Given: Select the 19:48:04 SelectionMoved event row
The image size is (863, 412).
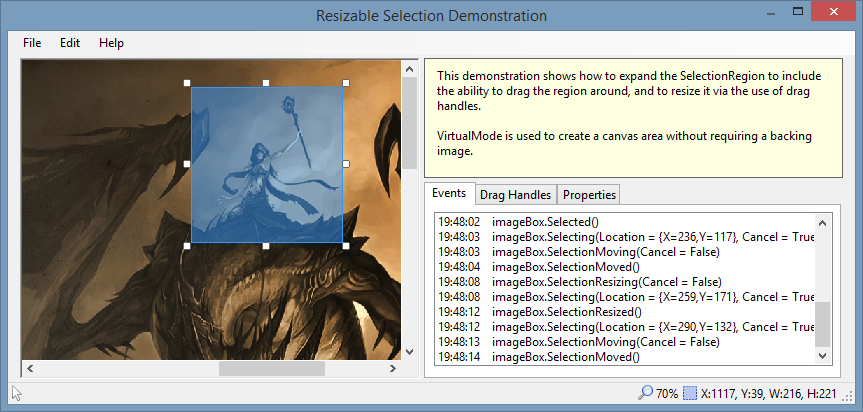Looking at the screenshot, I should [x=625, y=267].
